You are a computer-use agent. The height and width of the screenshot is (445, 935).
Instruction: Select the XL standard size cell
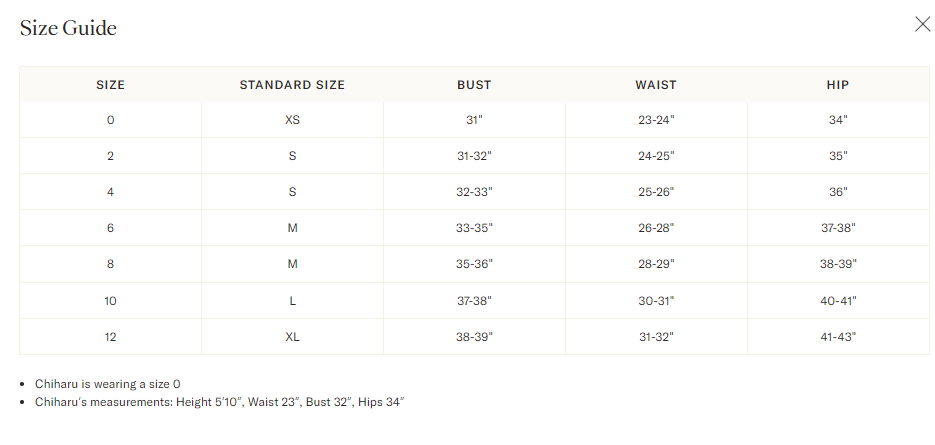(292, 337)
